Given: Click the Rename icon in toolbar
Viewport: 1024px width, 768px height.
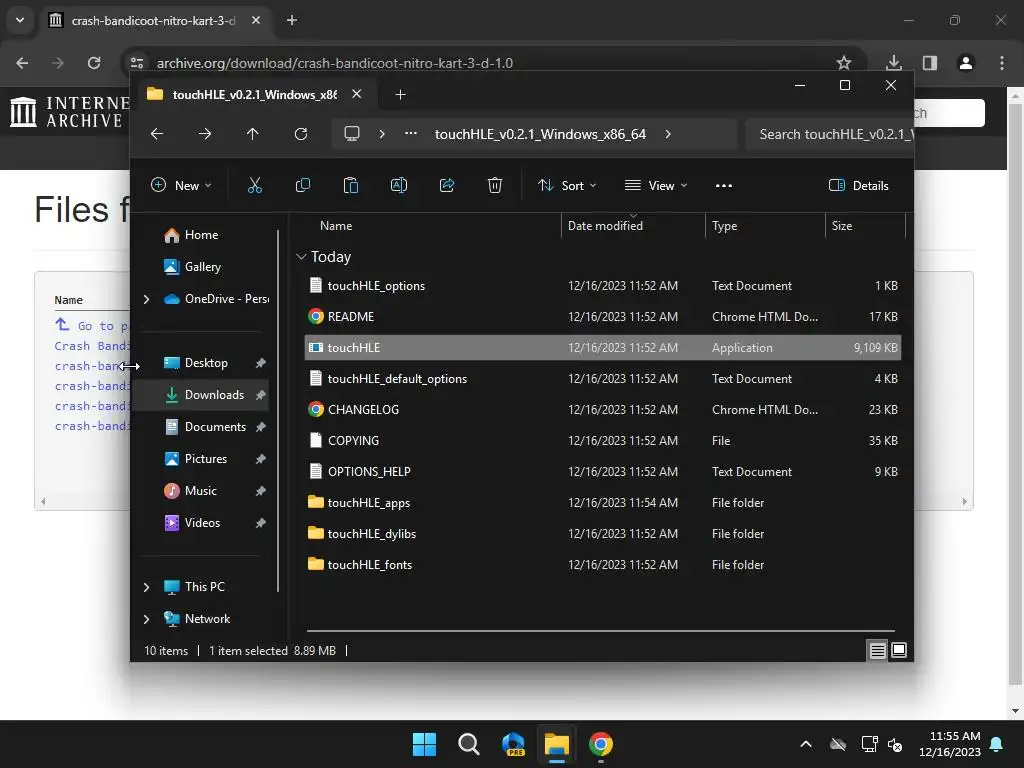Looking at the screenshot, I should pos(398,185).
